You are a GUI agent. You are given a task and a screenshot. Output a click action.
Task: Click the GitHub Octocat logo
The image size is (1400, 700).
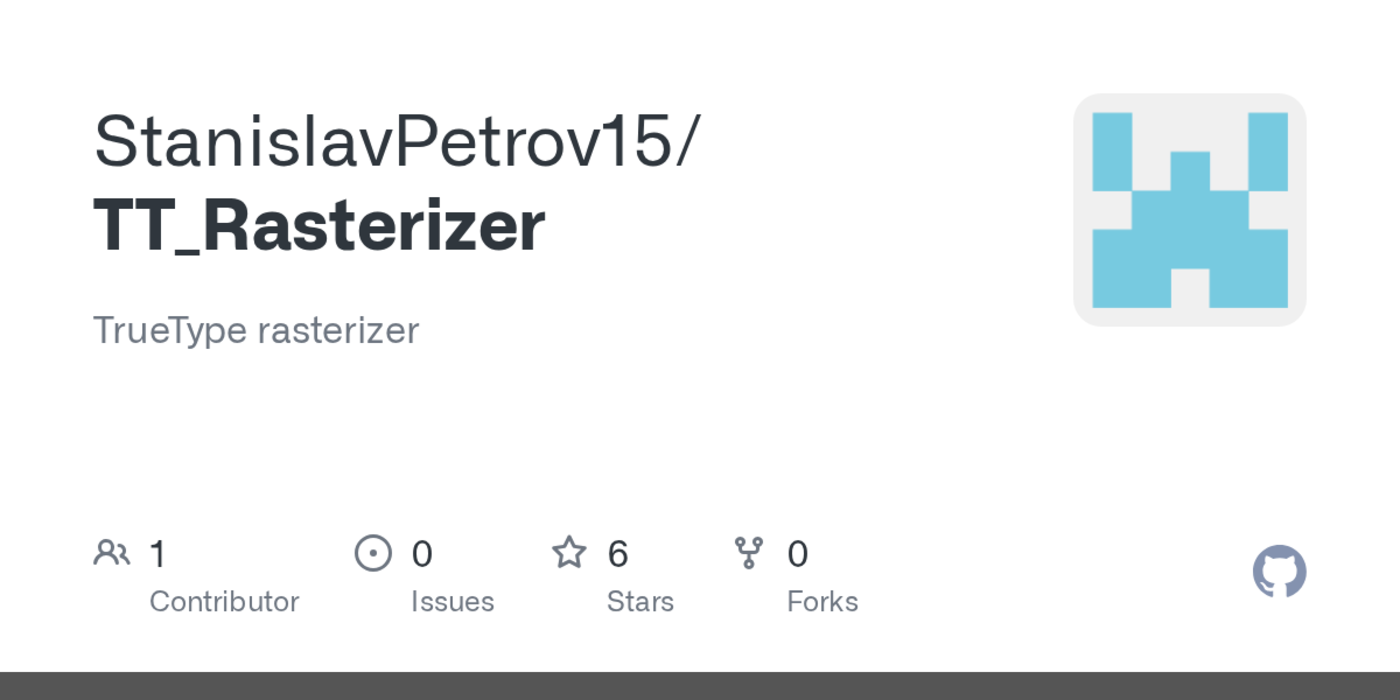(1279, 571)
